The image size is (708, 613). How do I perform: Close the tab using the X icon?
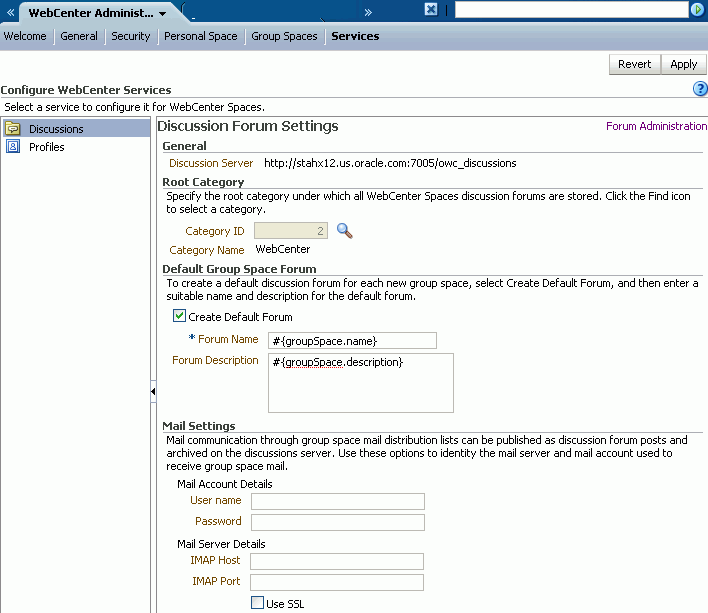click(431, 9)
